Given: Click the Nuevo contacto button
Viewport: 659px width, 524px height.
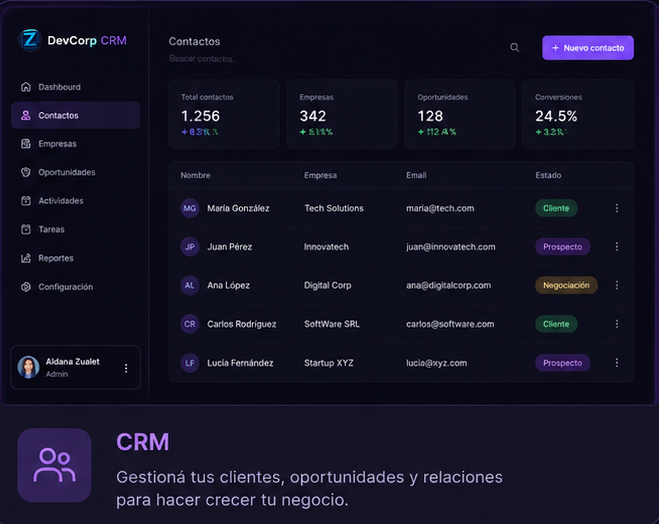Looking at the screenshot, I should pos(588,47).
